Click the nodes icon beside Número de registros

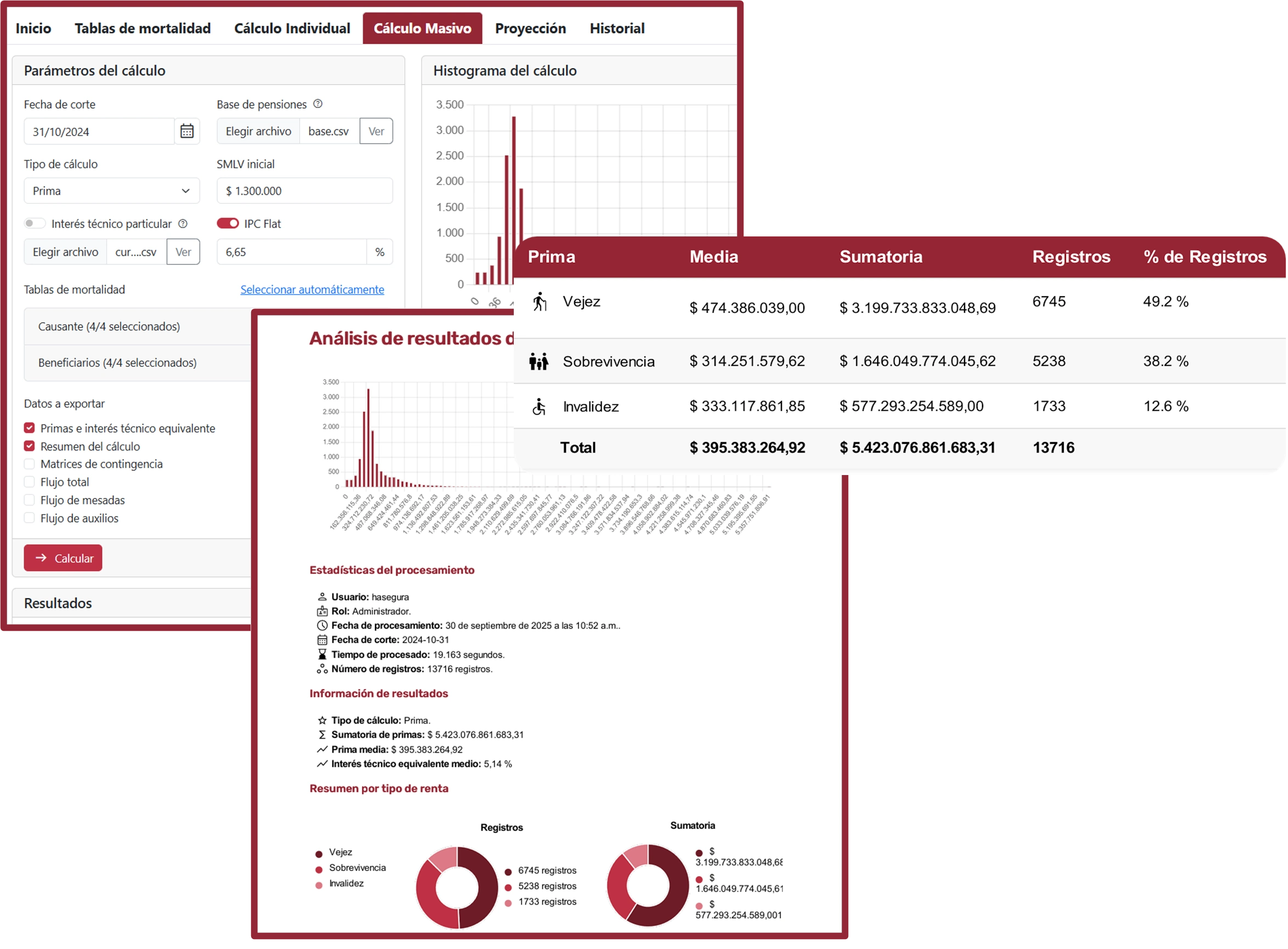(323, 670)
